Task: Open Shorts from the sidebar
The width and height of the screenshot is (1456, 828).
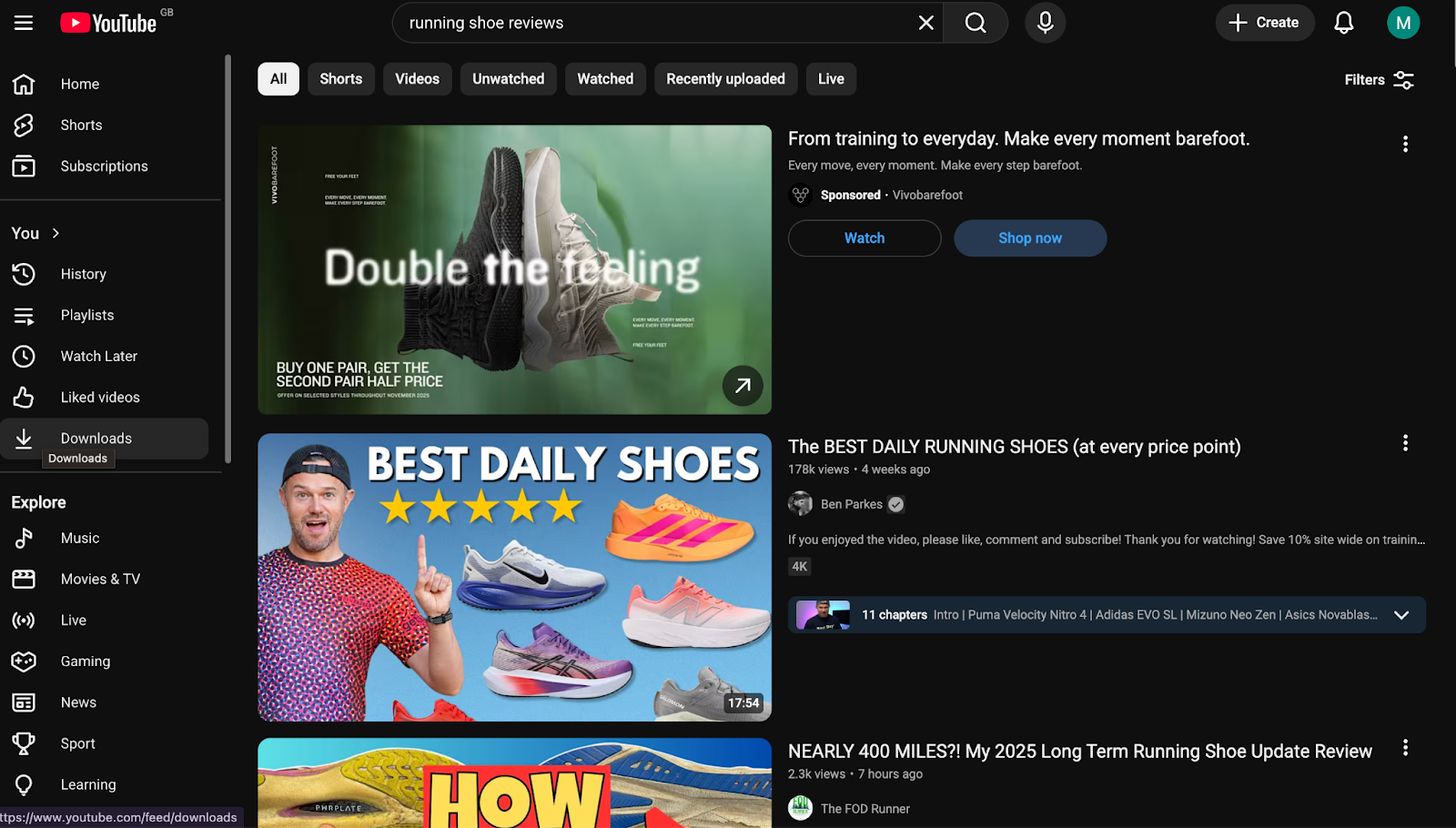Action: pyautogui.click(x=105, y=125)
